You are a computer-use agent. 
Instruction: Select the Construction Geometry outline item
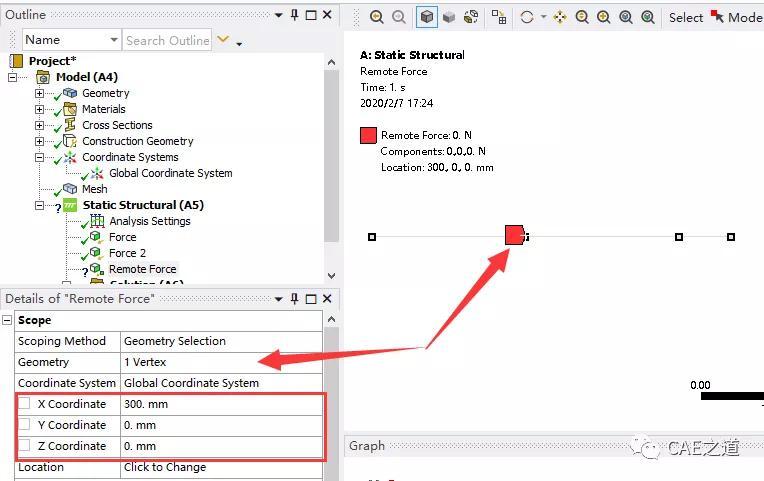click(137, 141)
